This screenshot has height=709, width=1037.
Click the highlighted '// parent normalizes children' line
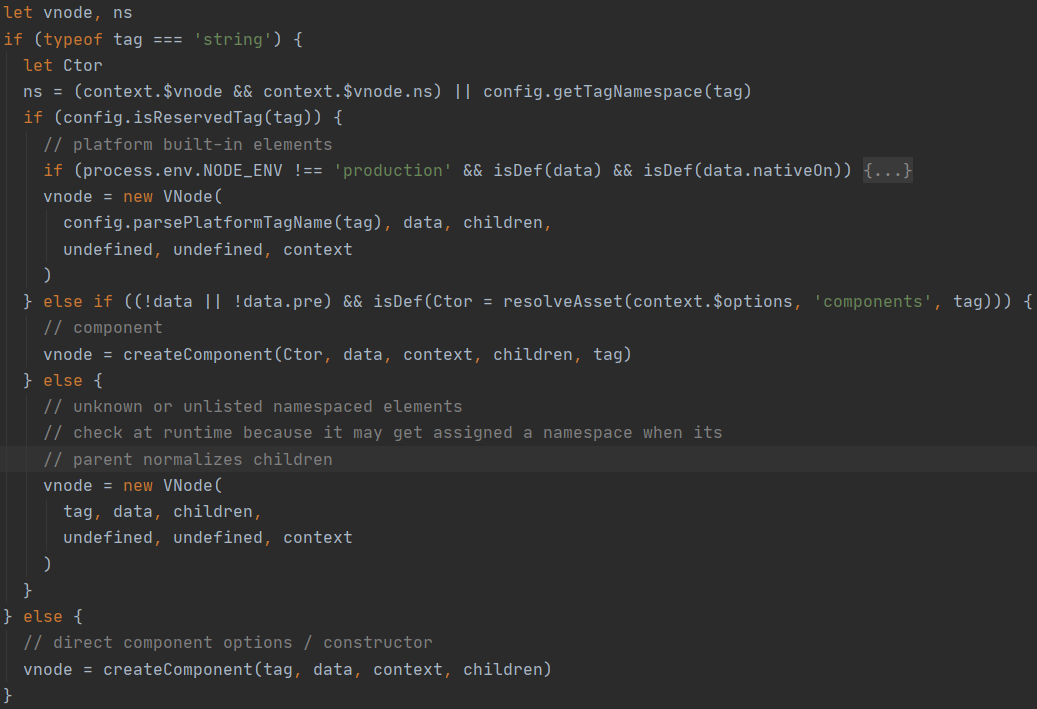pos(188,459)
